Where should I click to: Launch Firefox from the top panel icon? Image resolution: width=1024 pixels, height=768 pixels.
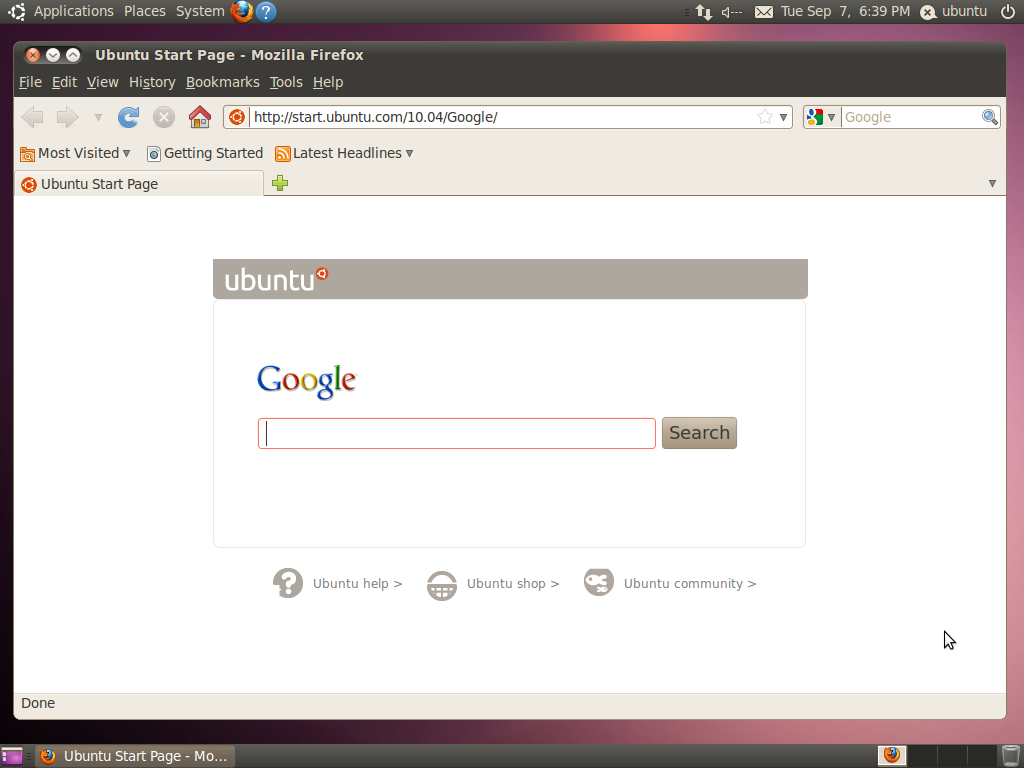pos(242,11)
